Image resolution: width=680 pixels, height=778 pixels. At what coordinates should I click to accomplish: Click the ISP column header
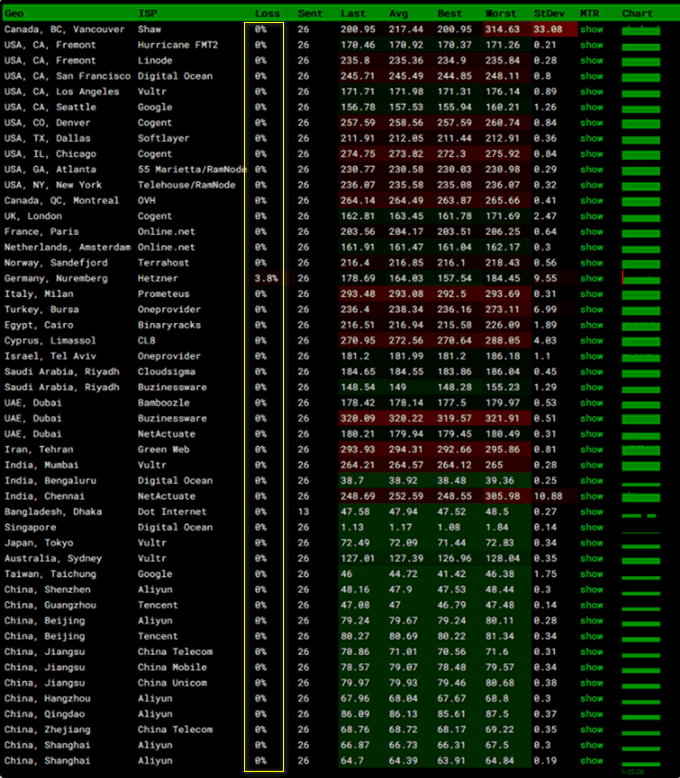pos(147,14)
